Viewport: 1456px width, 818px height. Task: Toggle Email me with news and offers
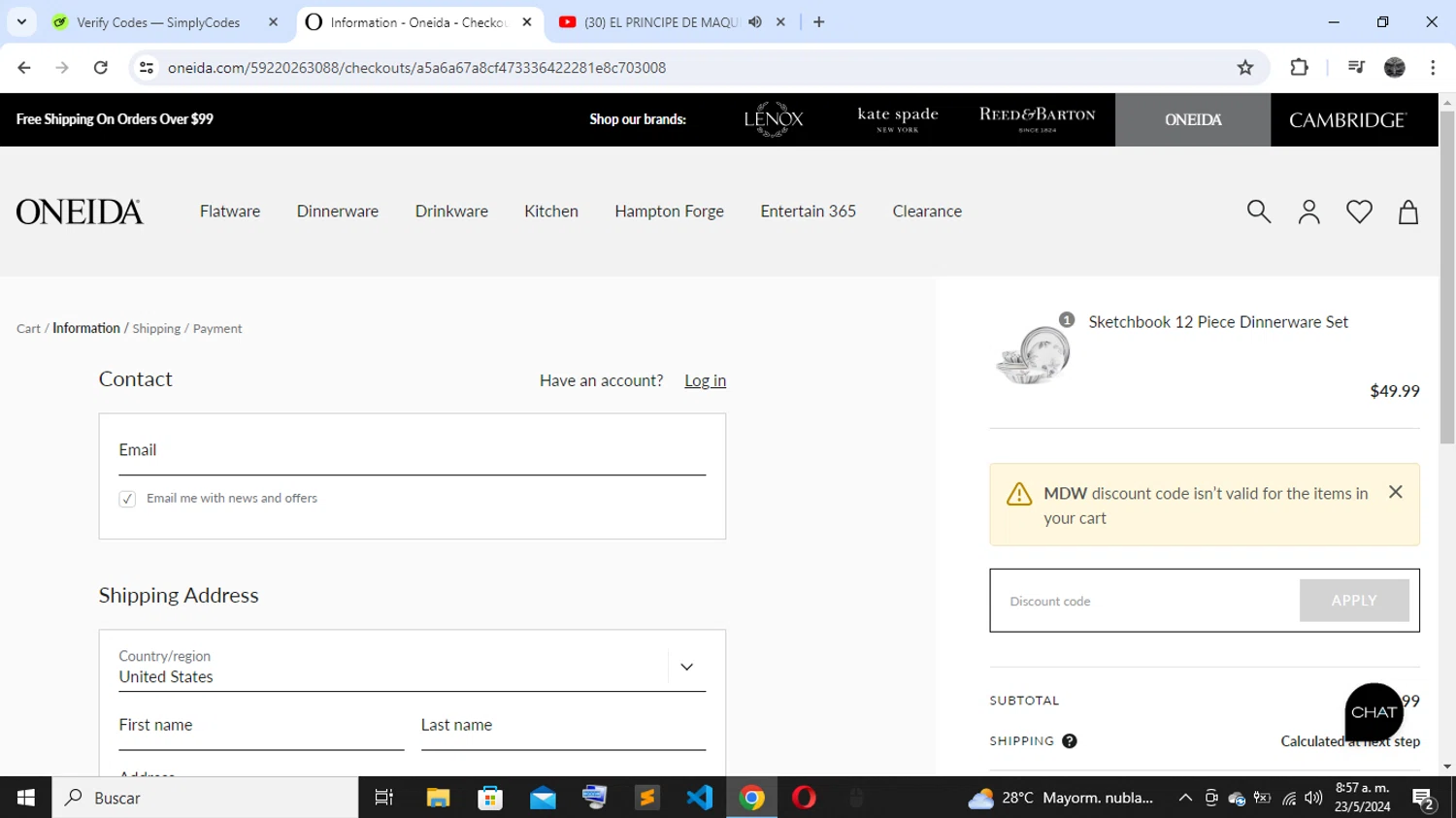[x=127, y=499]
